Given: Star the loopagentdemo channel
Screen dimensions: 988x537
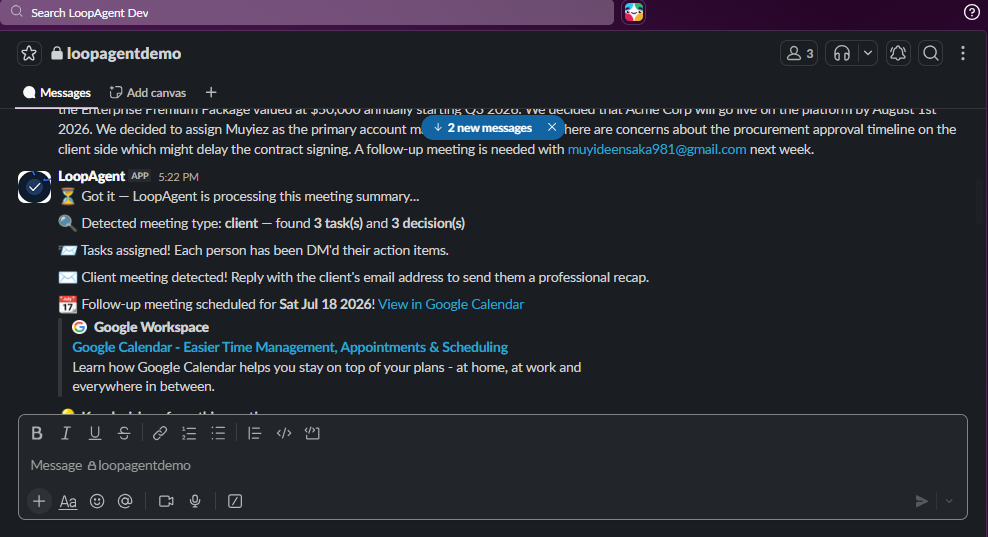Looking at the screenshot, I should (x=29, y=54).
